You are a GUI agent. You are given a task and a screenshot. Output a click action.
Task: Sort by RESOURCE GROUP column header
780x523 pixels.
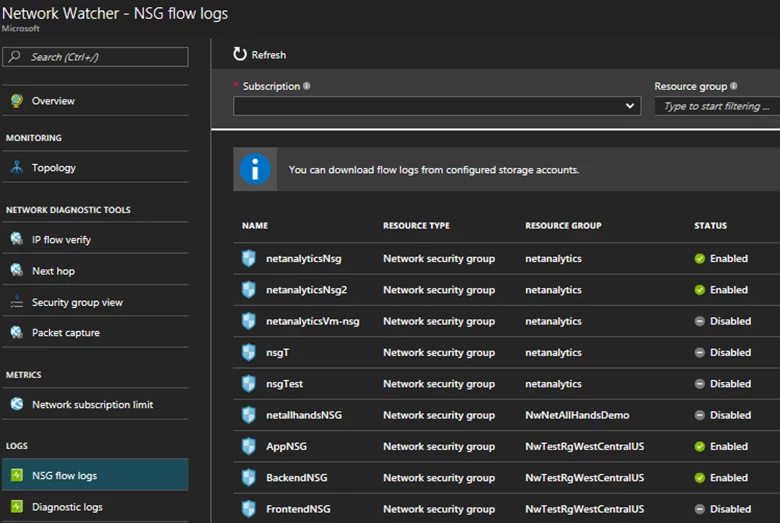[x=563, y=225]
